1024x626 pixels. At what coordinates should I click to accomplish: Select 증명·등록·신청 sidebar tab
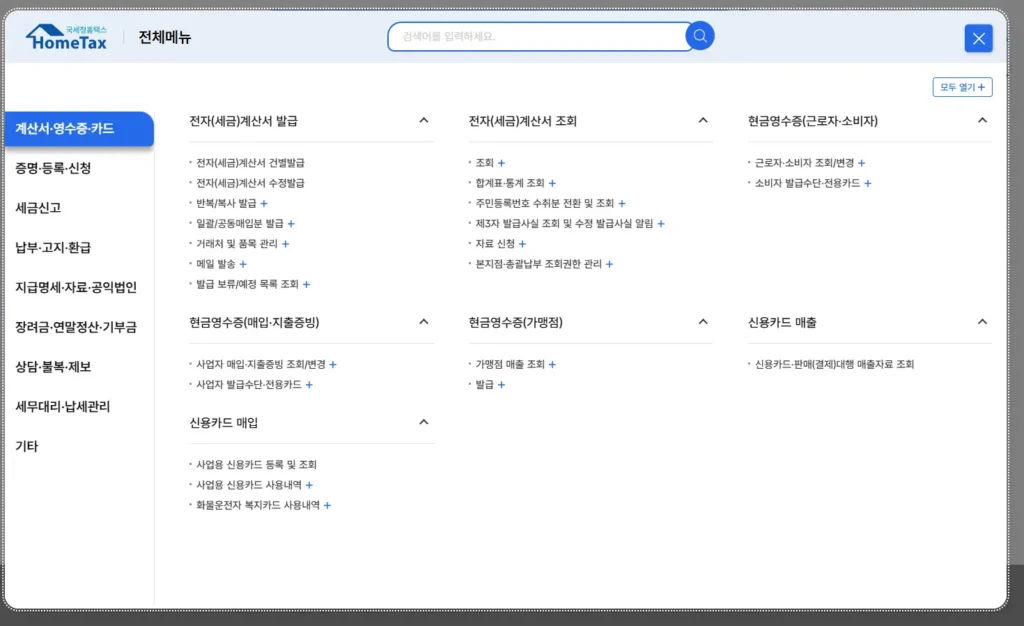point(53,168)
